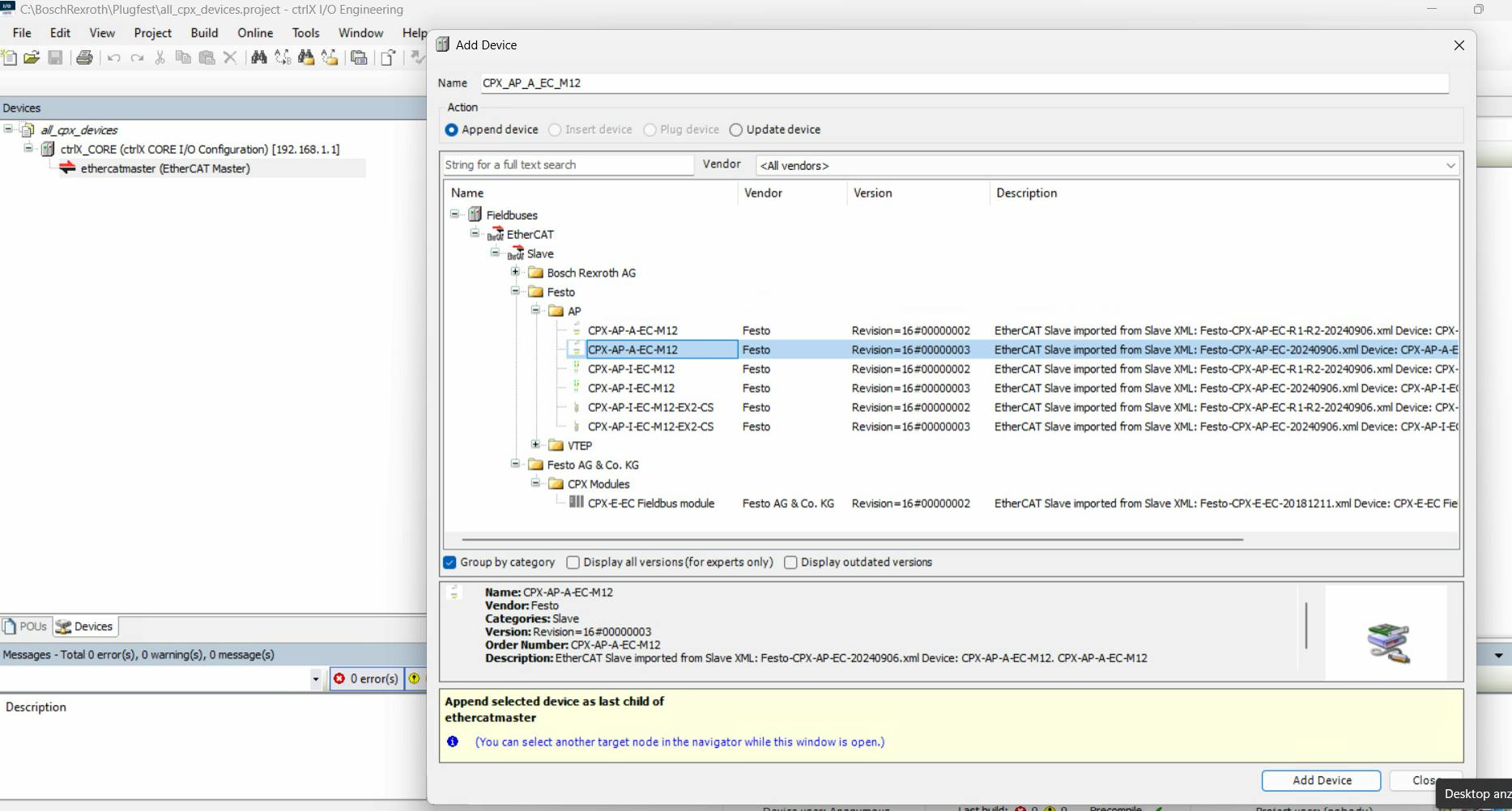Click the Save floppy disk icon

pos(55,57)
